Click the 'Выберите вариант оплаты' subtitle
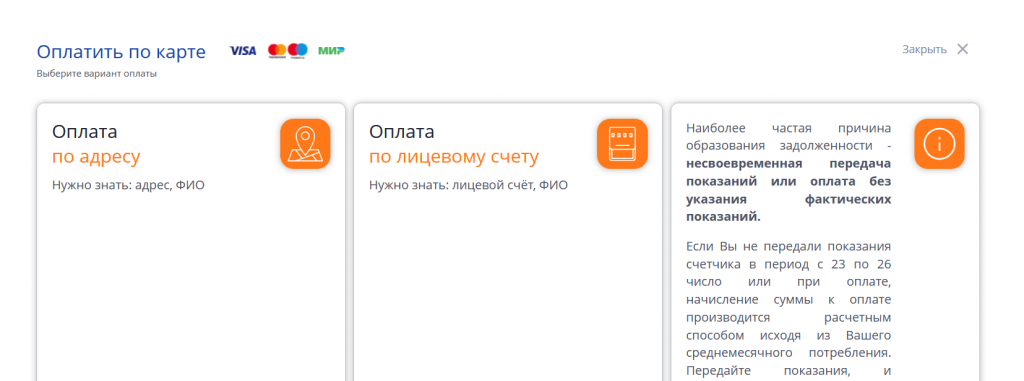1024x381 pixels. click(97, 74)
